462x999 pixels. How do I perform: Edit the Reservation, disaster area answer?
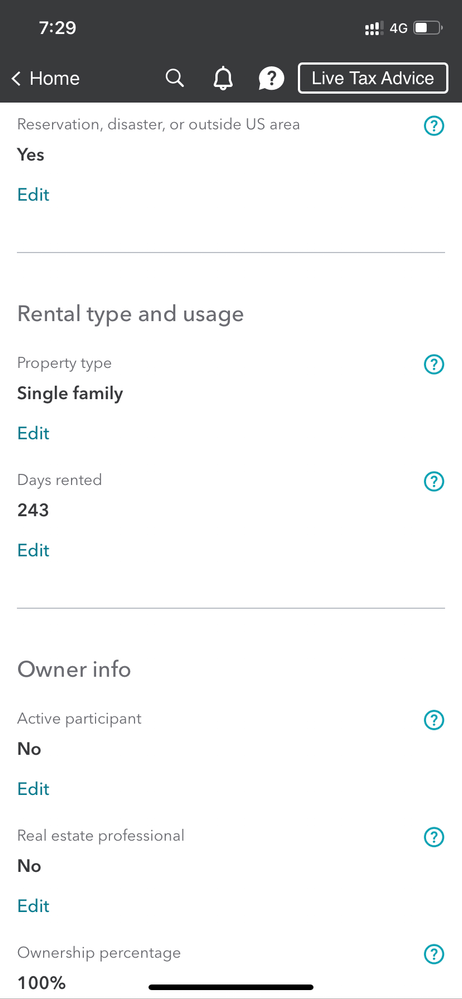33,194
